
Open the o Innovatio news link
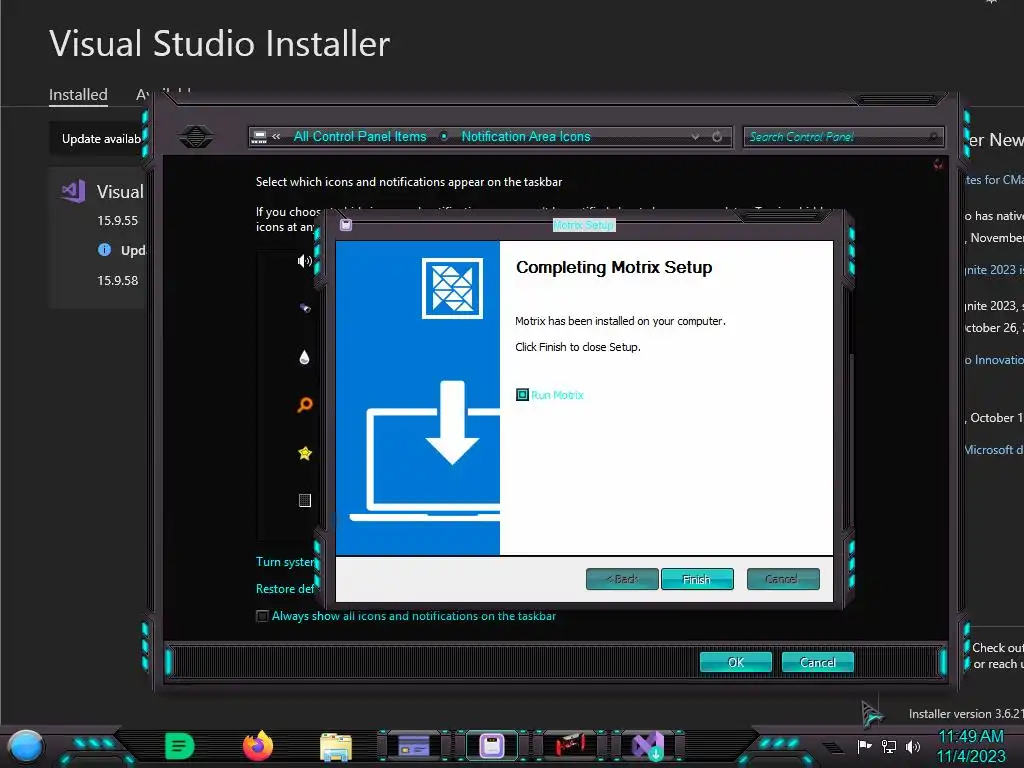pyautogui.click(x=994, y=360)
